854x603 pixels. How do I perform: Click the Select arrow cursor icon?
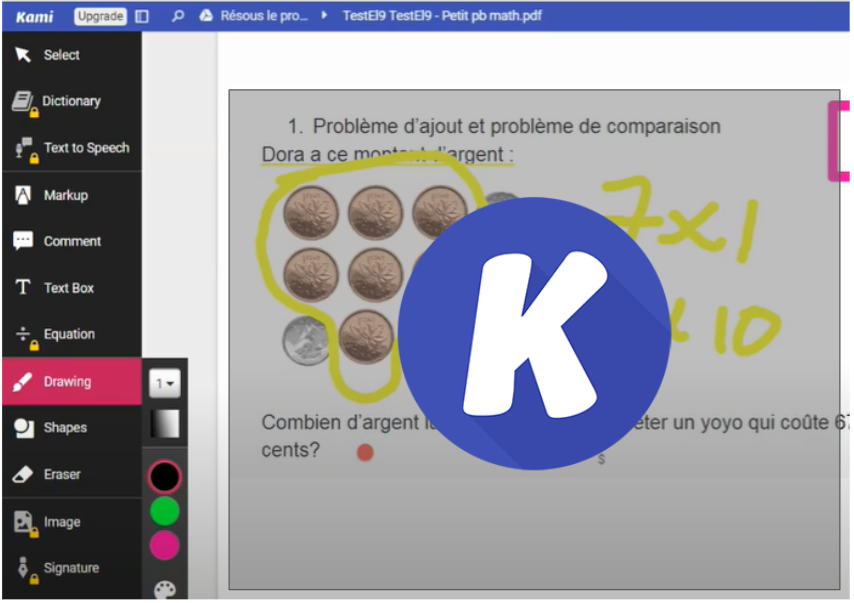(x=23, y=54)
